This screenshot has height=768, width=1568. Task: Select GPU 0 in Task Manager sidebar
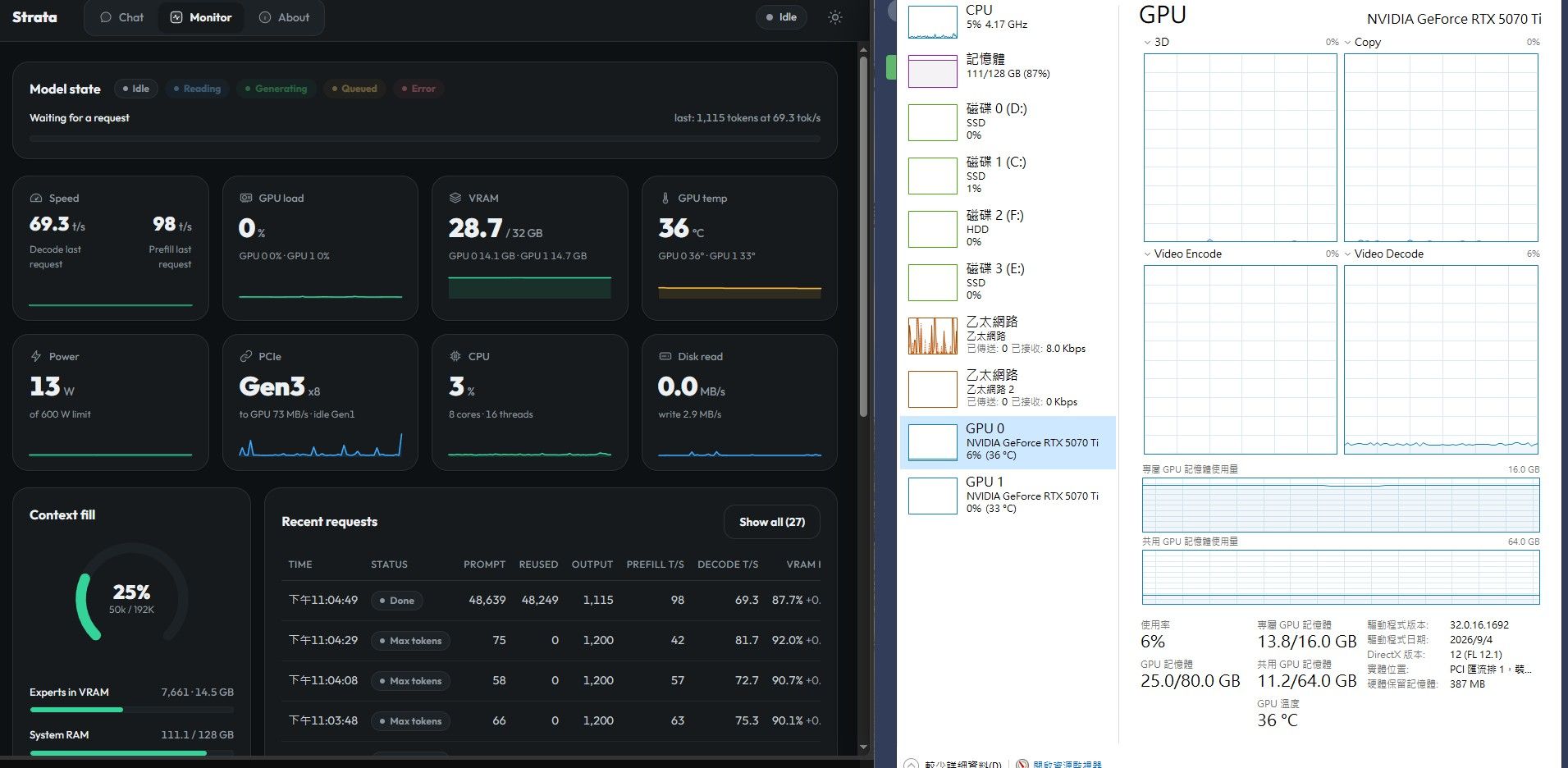pyautogui.click(x=1008, y=442)
